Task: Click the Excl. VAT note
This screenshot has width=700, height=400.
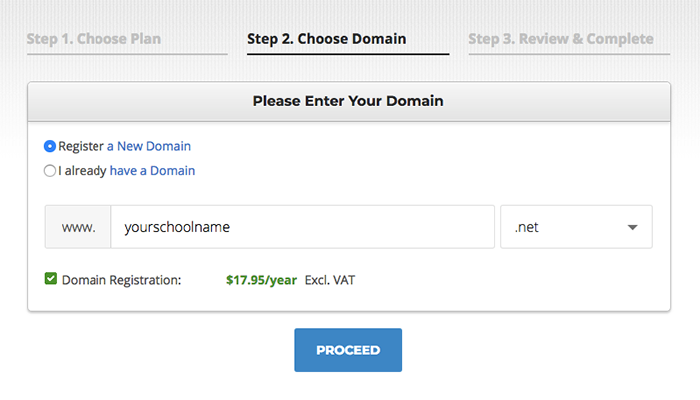Action: (x=330, y=280)
